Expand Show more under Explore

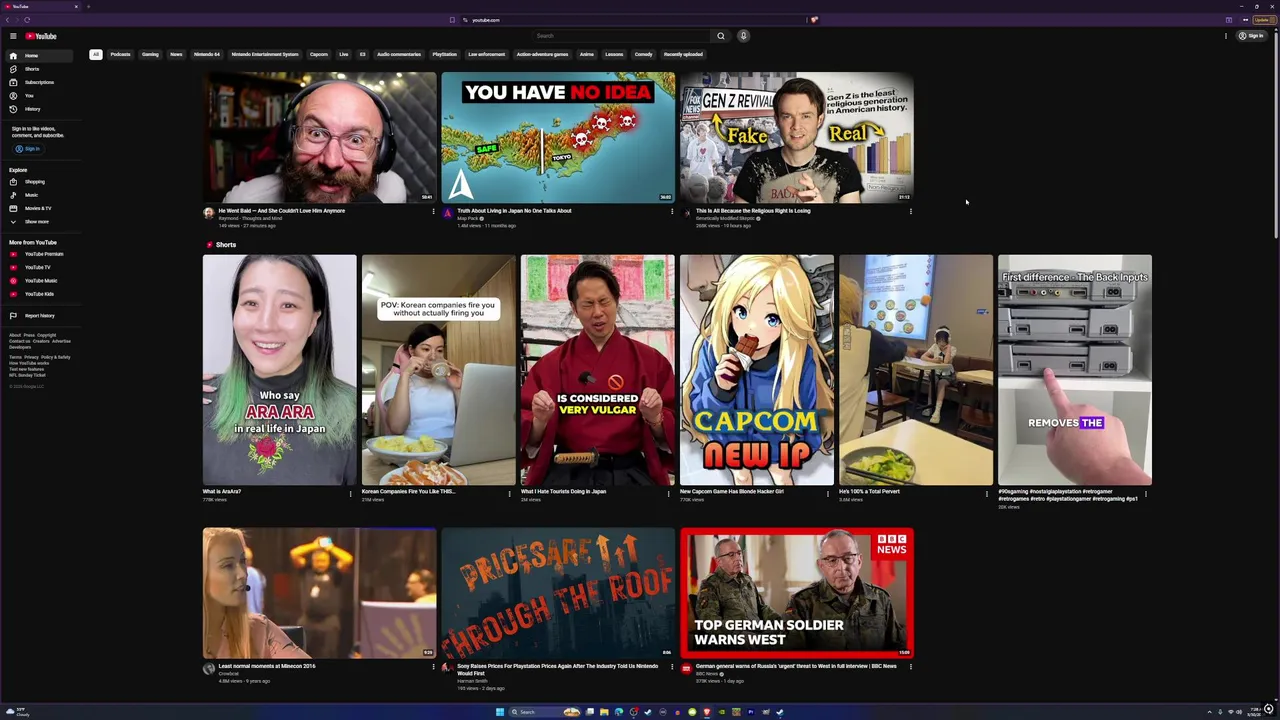coord(40,221)
